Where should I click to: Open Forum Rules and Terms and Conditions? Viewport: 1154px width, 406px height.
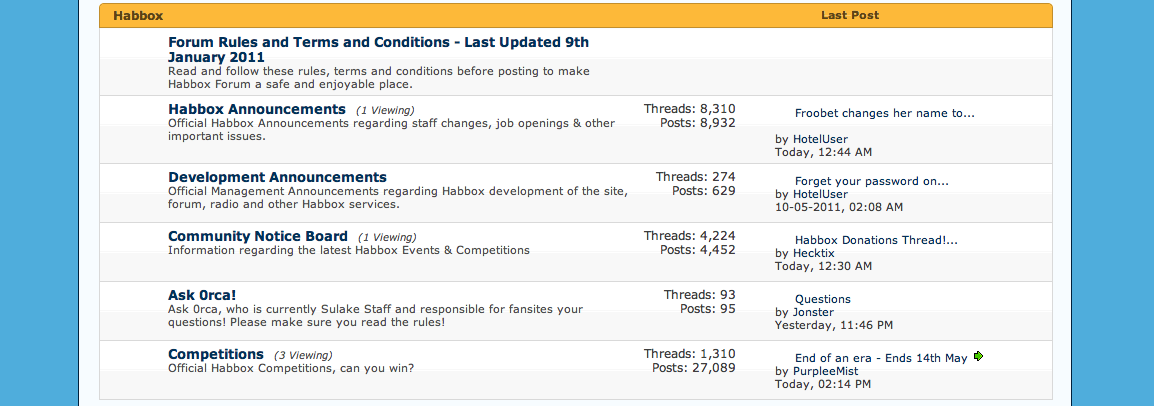(x=378, y=49)
